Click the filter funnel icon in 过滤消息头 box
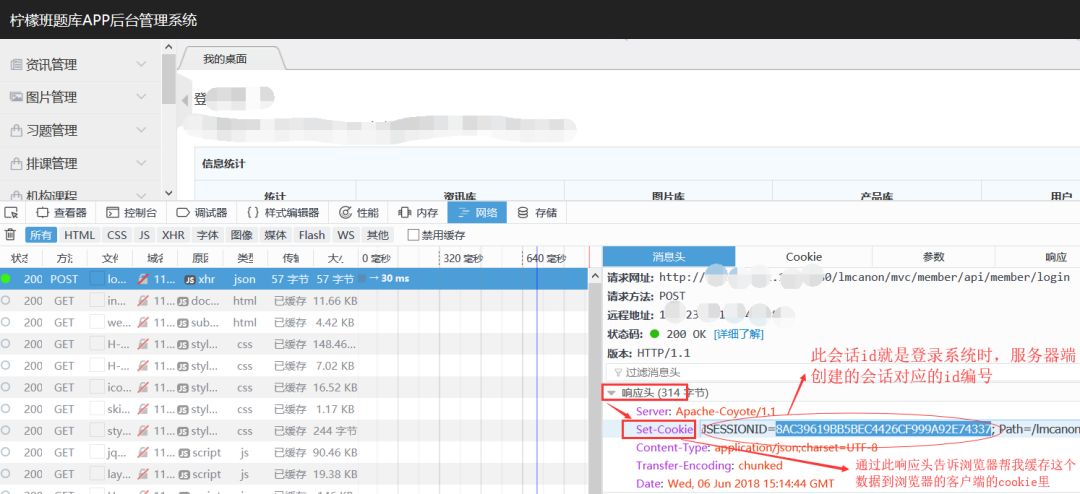1080x494 pixels. pos(618,372)
